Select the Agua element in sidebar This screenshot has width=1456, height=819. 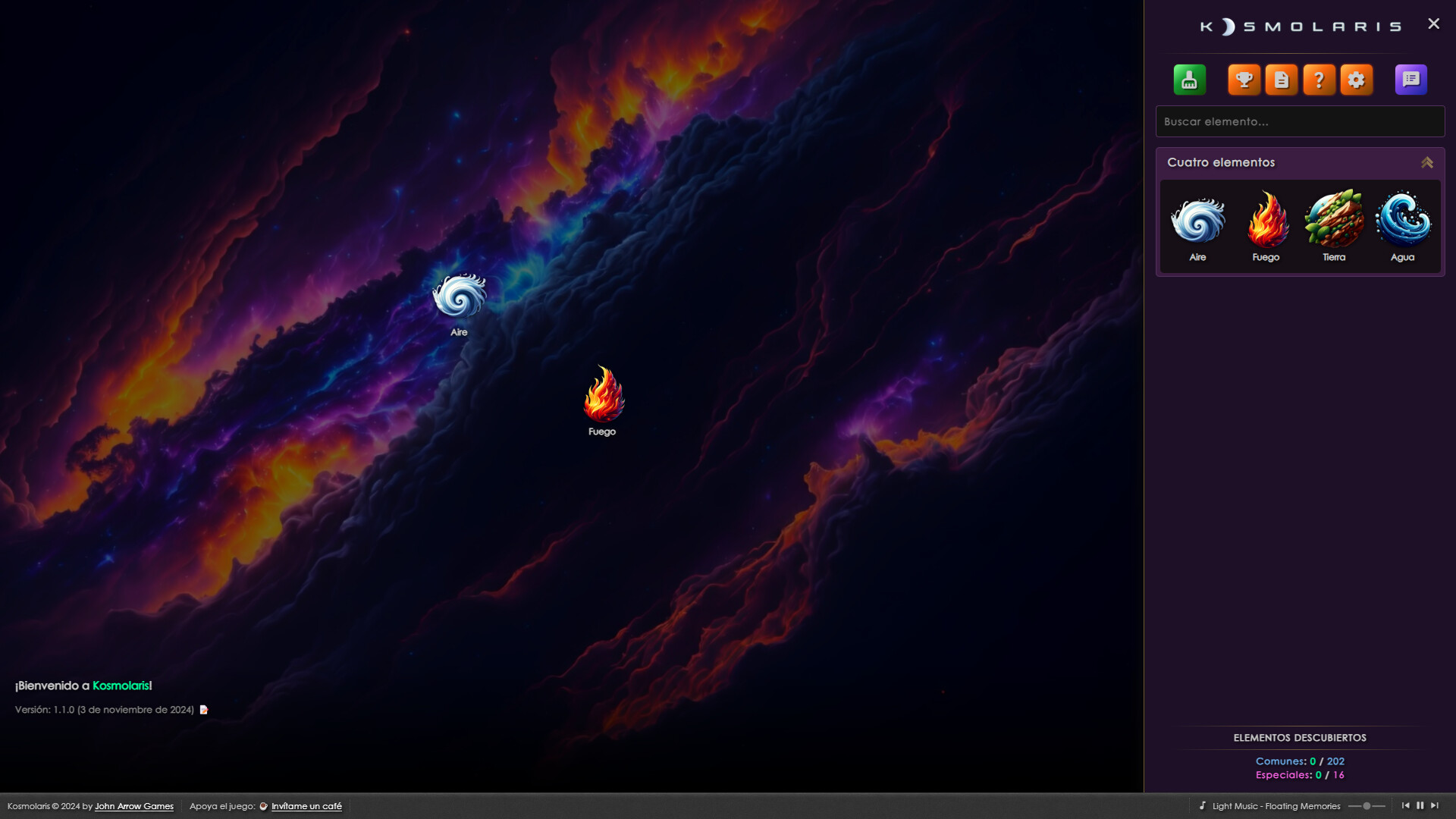coord(1402,221)
